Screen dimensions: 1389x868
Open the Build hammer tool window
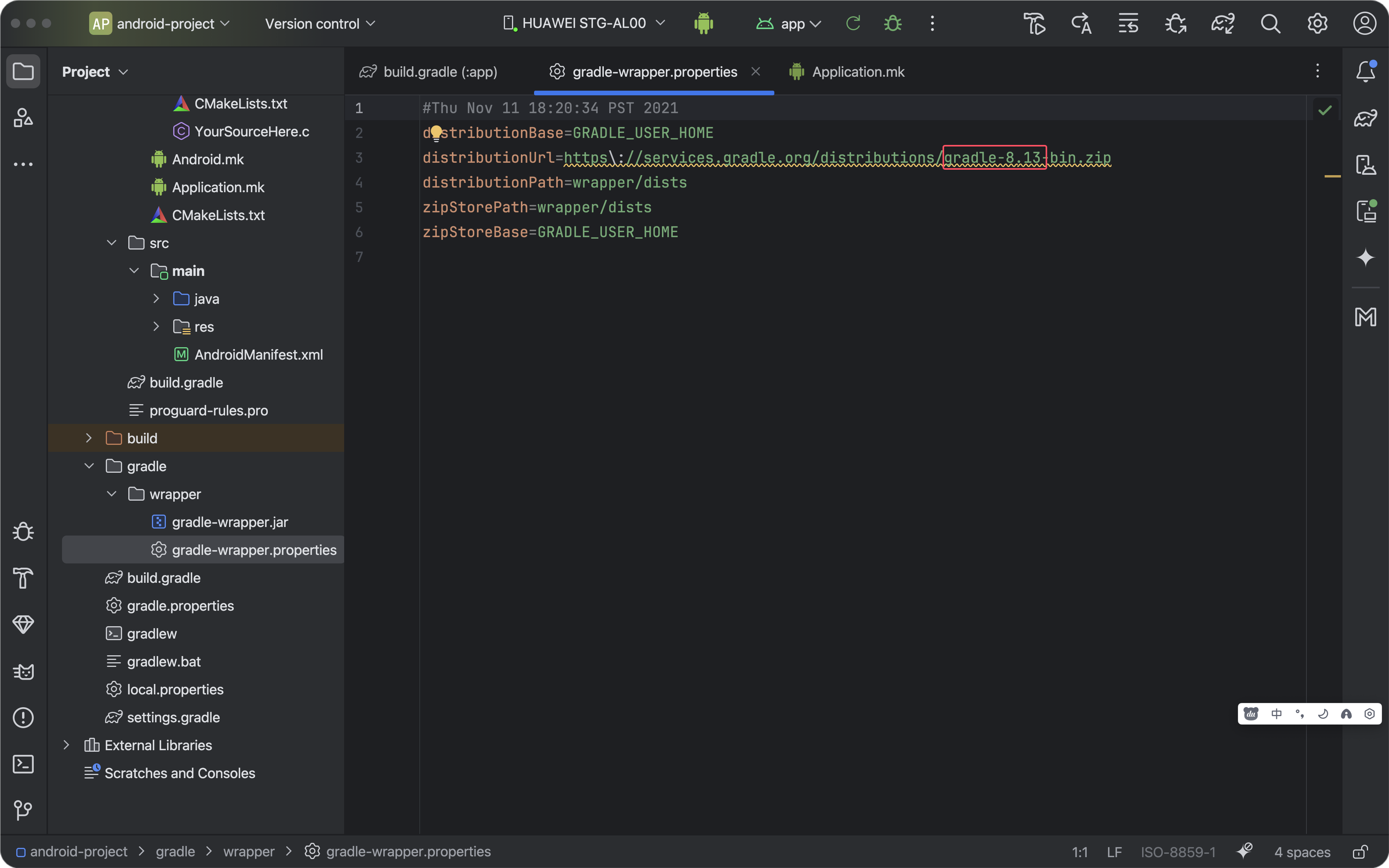23,578
